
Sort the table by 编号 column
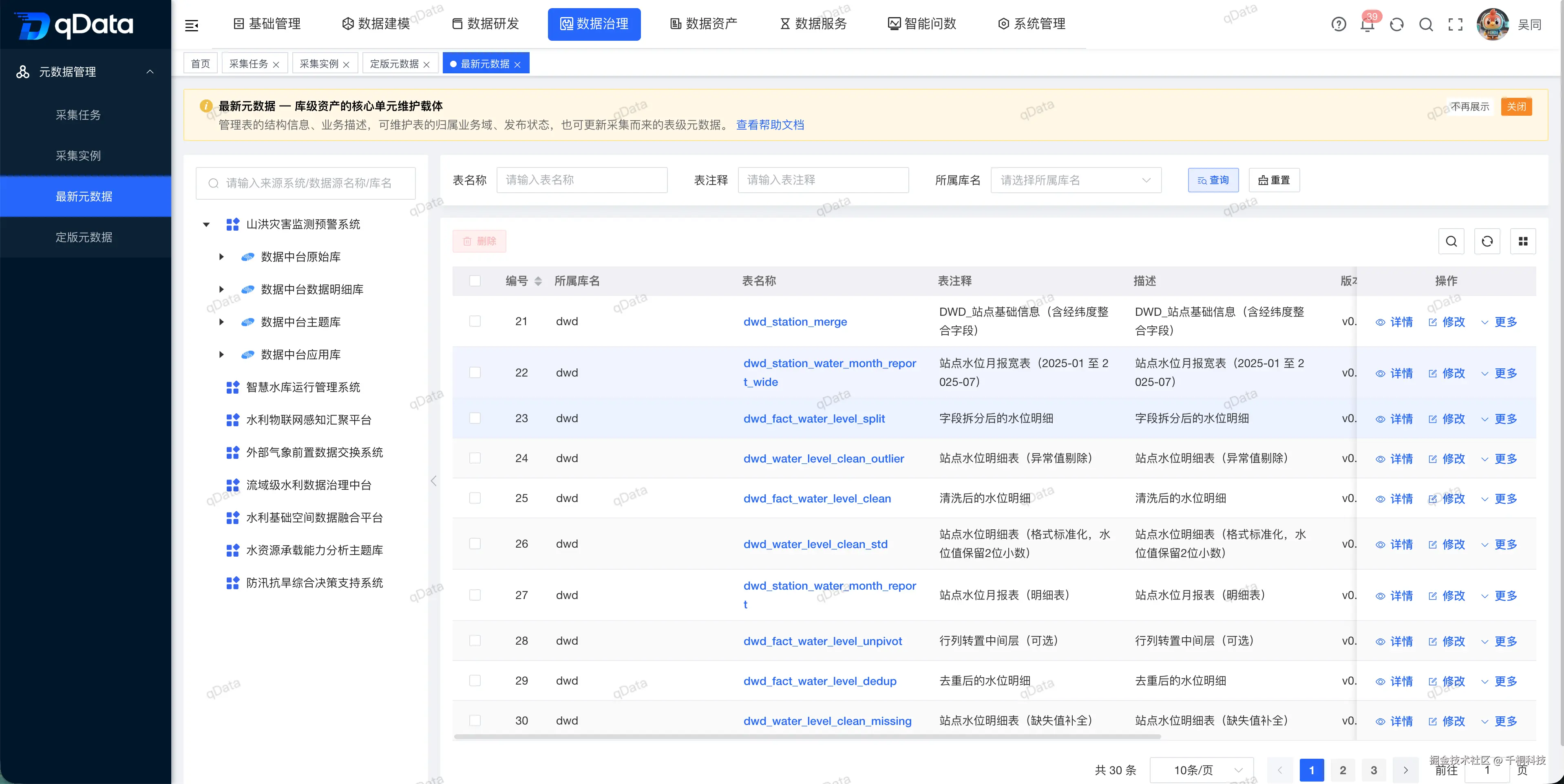pyautogui.click(x=537, y=281)
